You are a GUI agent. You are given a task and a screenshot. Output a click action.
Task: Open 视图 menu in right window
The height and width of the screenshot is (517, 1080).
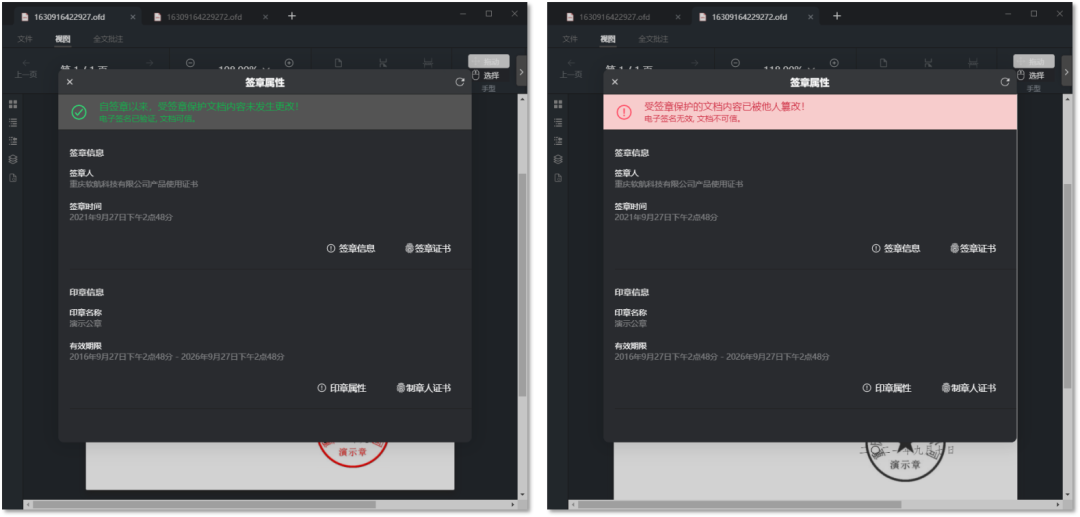click(608, 39)
